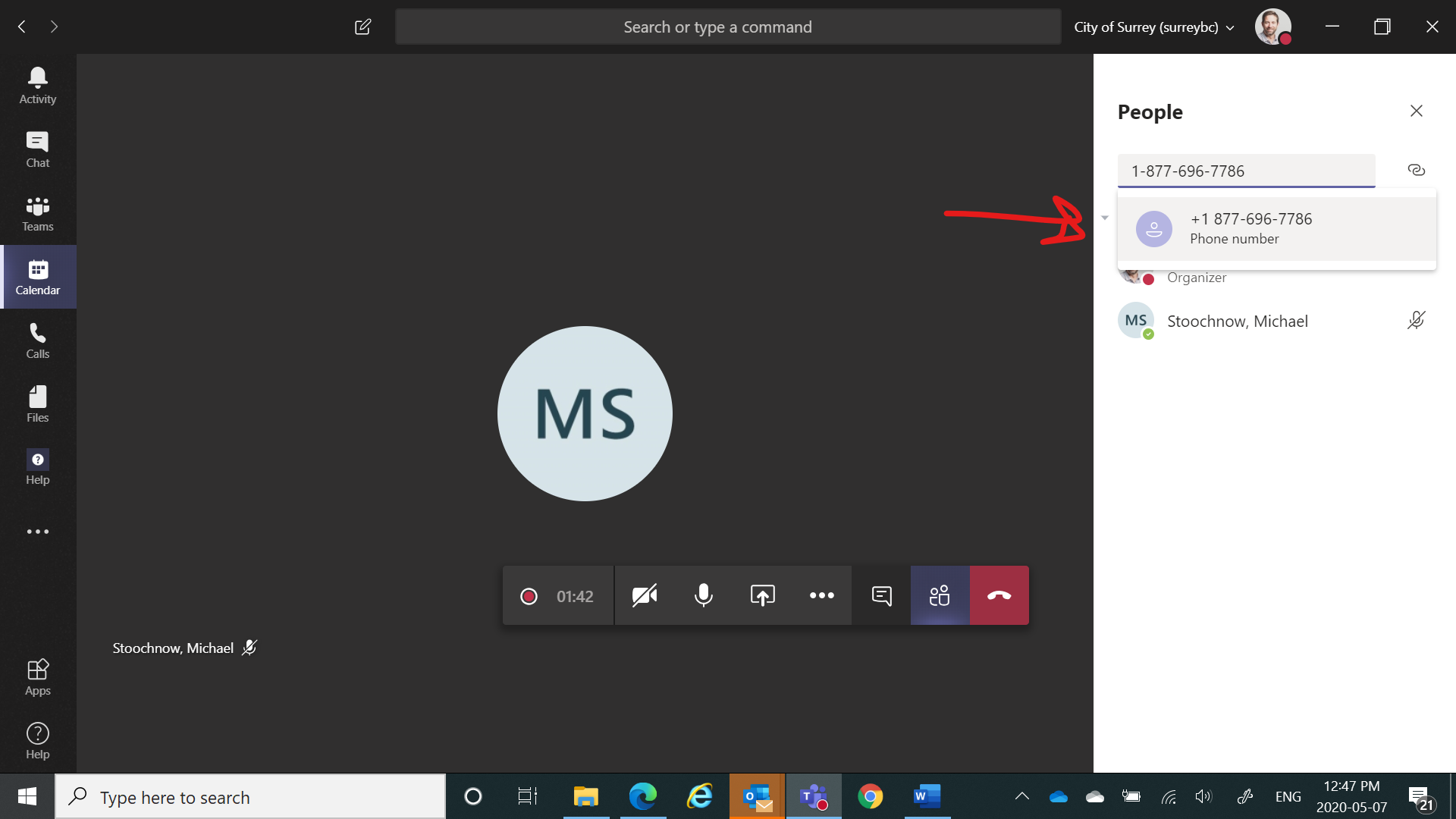Open the City of Surrey organization dropdown

(1154, 27)
